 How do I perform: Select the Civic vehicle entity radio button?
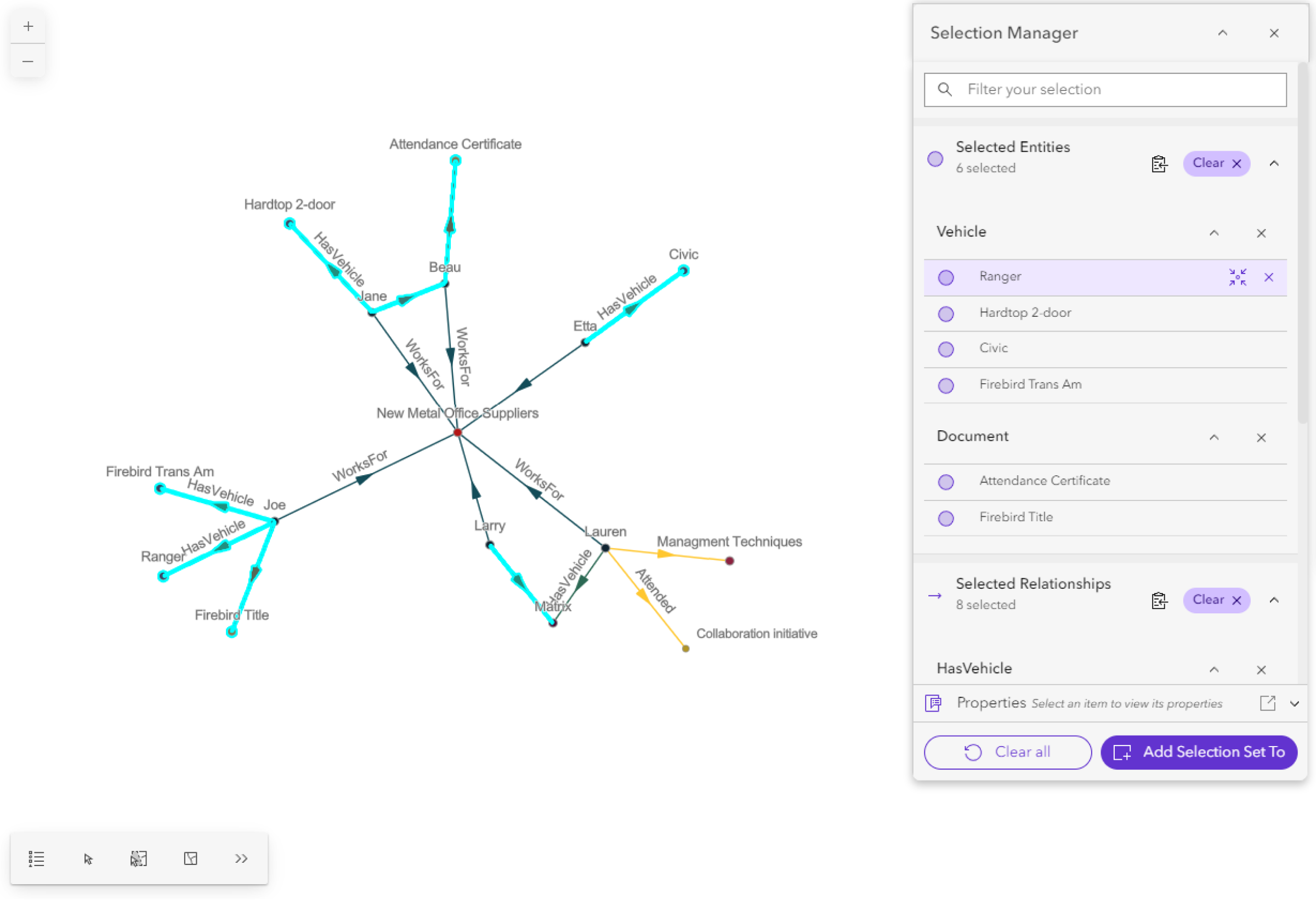tap(946, 349)
